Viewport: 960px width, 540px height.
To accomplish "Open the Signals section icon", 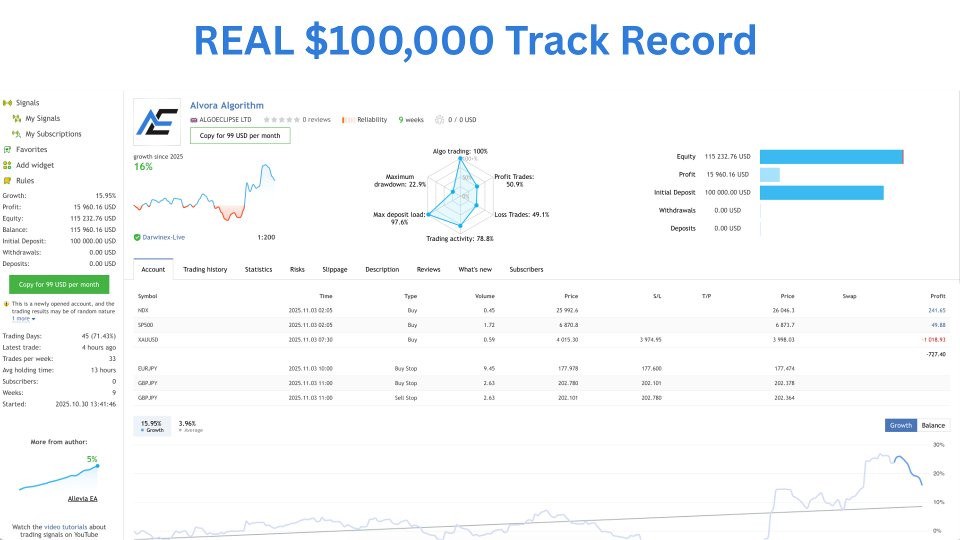I will 7,103.
